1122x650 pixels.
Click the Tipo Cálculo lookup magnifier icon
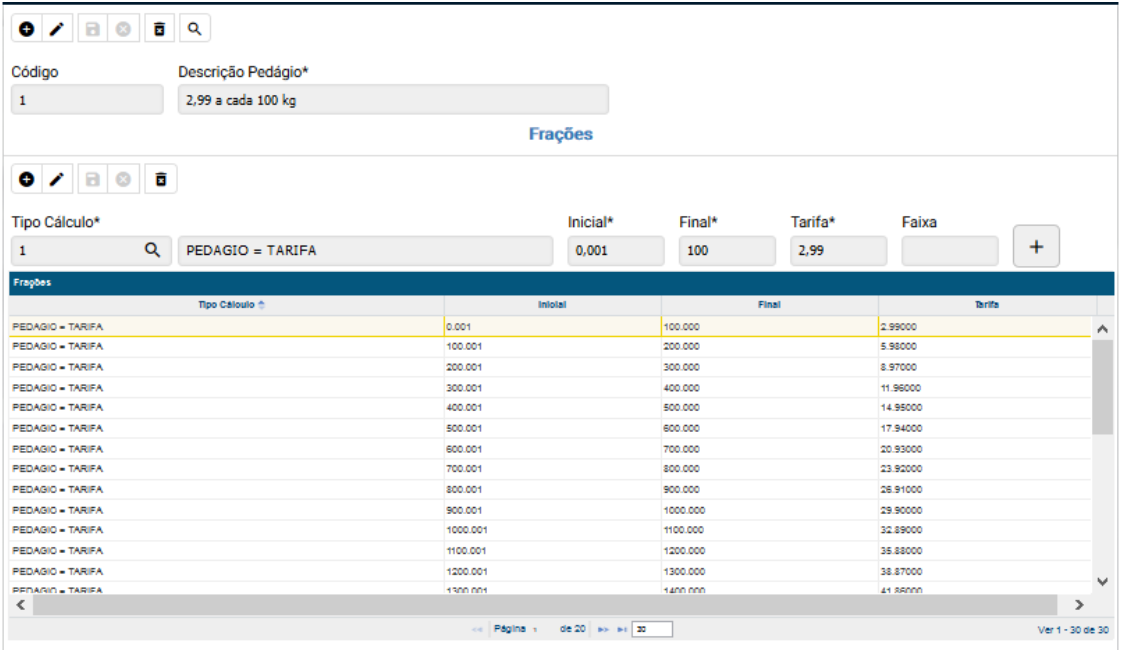tap(152, 250)
